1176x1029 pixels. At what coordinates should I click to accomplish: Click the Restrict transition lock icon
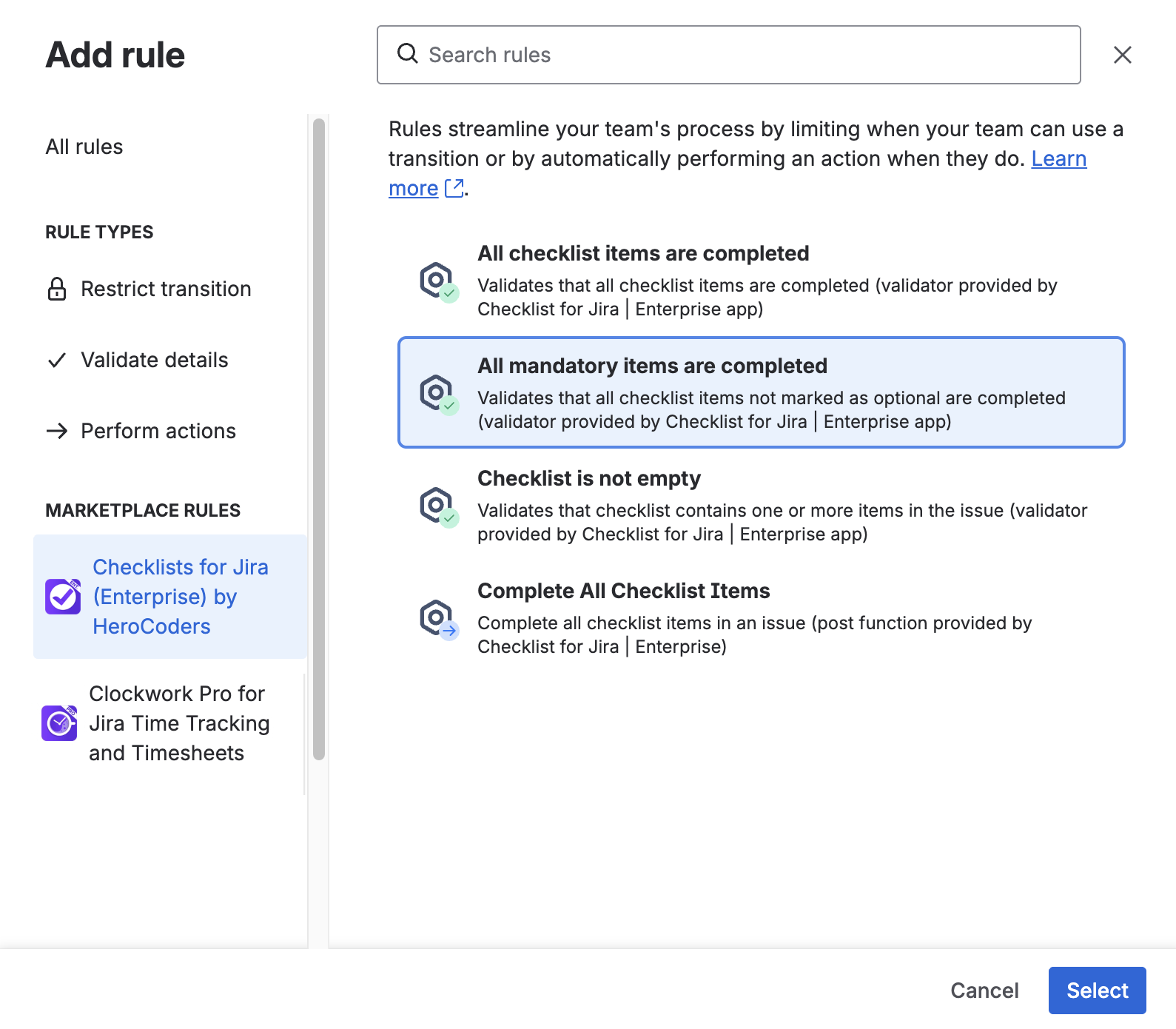point(57,289)
